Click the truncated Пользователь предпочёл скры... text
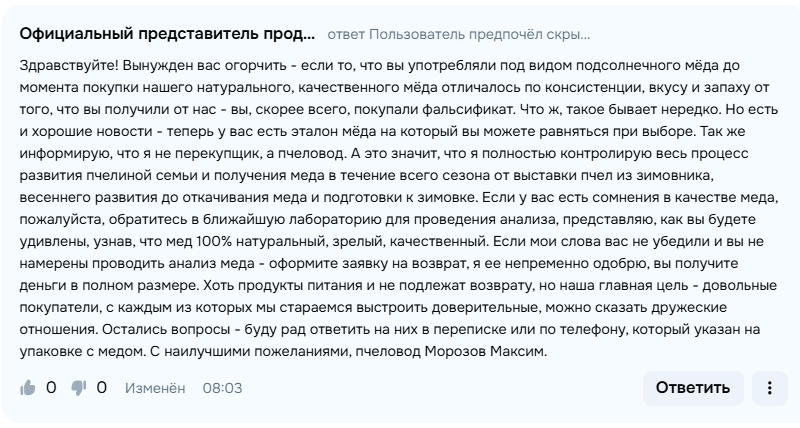 (x=480, y=35)
